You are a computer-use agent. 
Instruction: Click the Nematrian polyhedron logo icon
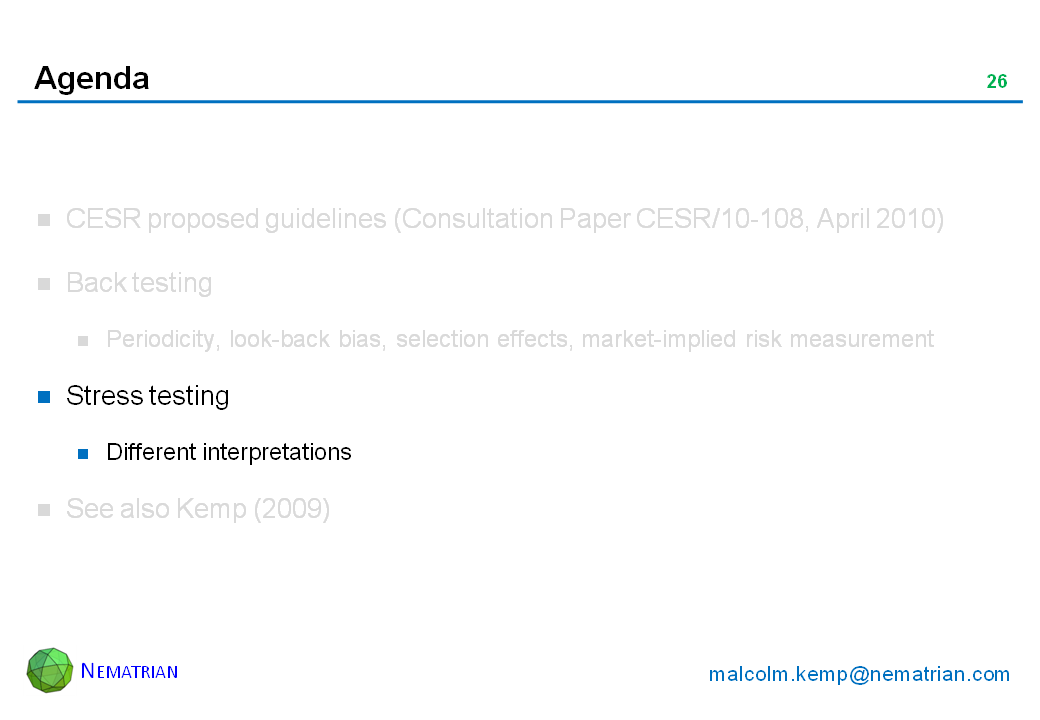(x=50, y=669)
